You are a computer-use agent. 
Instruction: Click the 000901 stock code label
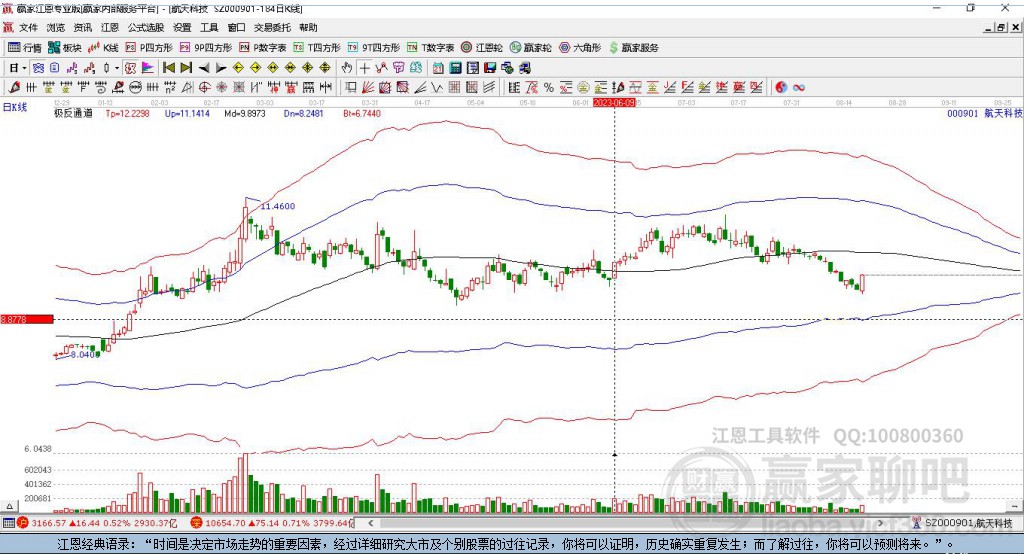click(x=963, y=113)
